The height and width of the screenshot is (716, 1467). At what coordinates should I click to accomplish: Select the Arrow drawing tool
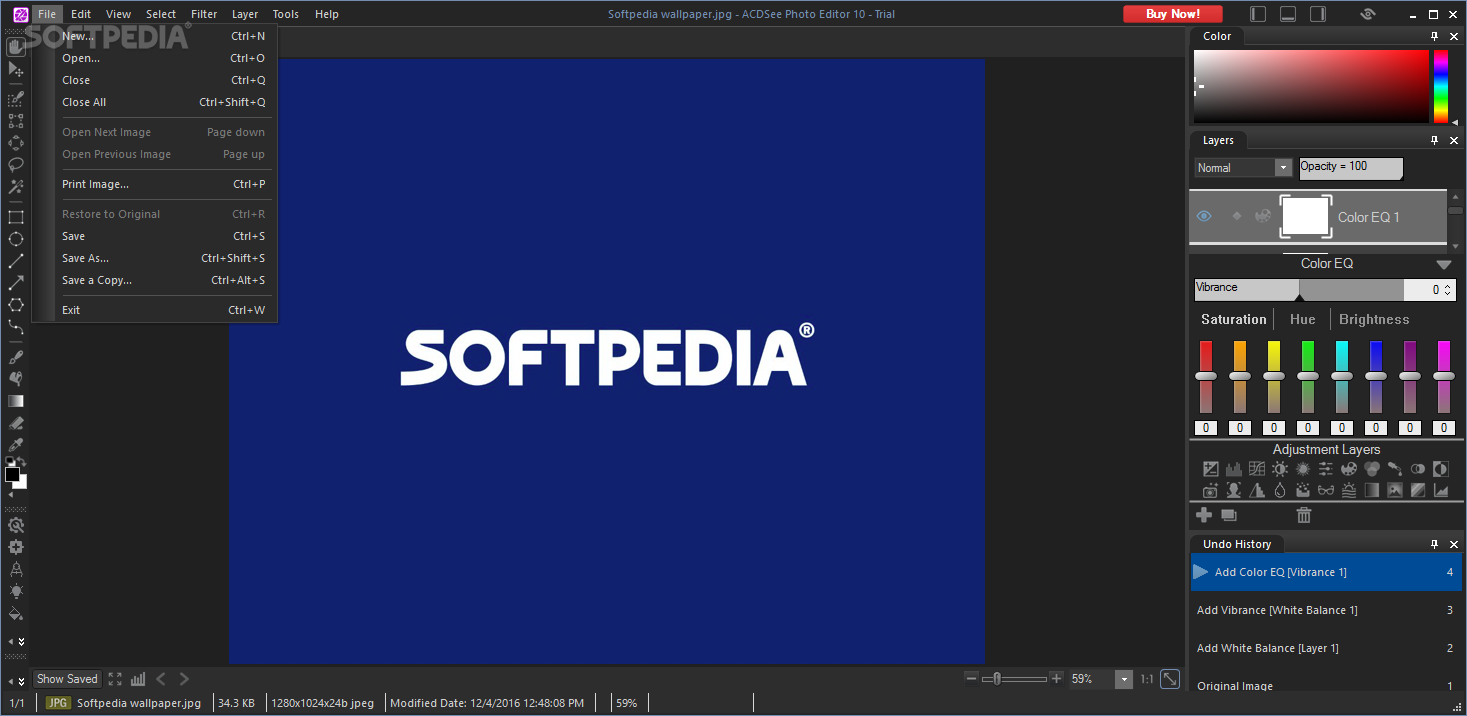[x=15, y=283]
